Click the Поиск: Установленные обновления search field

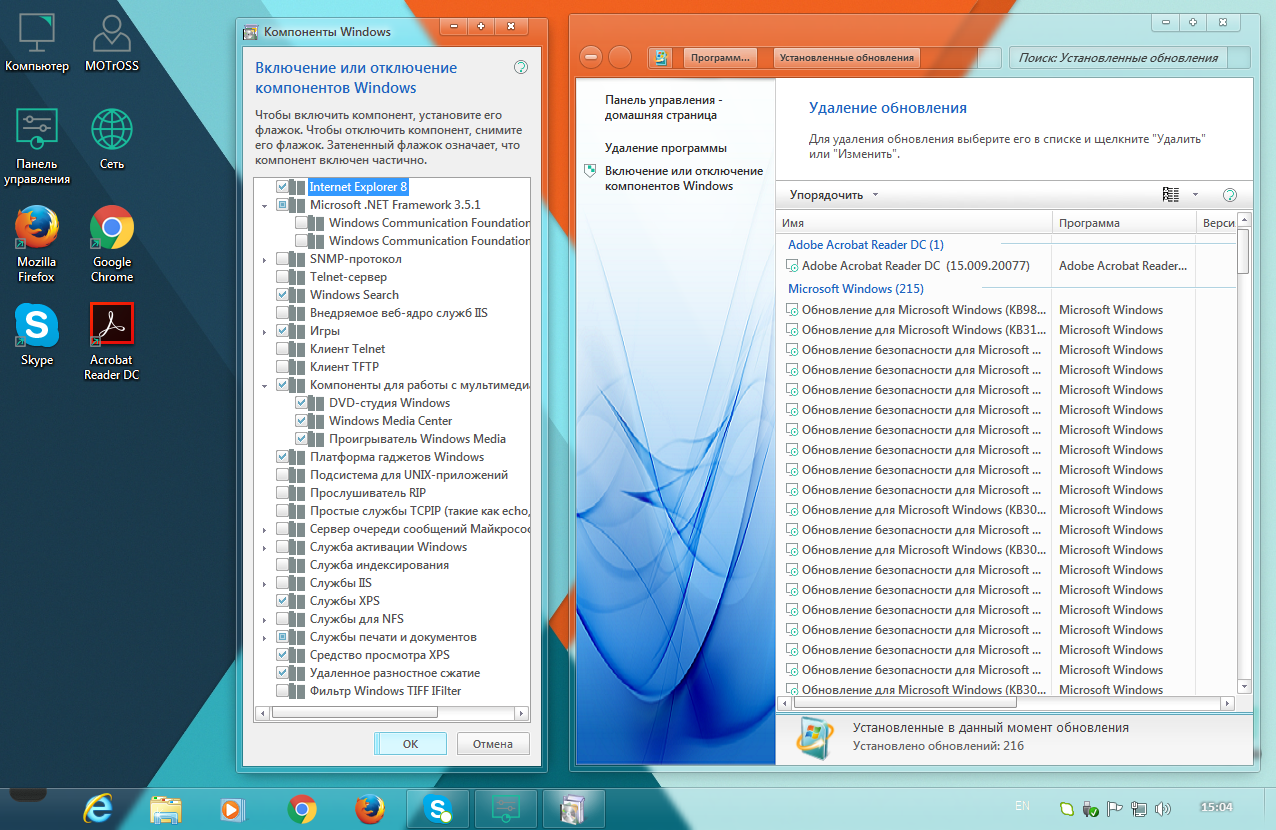click(1119, 58)
